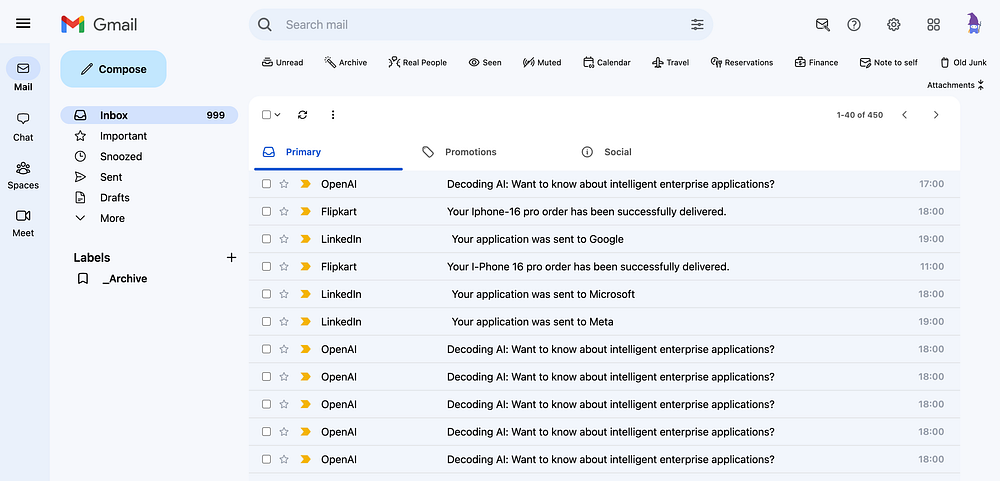The height and width of the screenshot is (481, 1000).
Task: Tick the checkbox for LinkedIn Microsoft email
Action: coord(267,294)
